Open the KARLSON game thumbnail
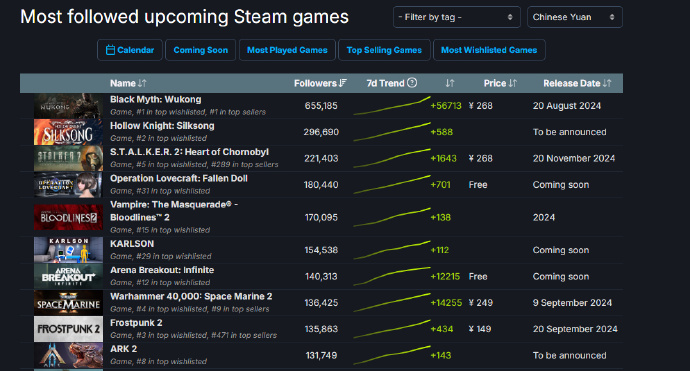Viewport: 690px width, 371px height. pyautogui.click(x=68, y=250)
